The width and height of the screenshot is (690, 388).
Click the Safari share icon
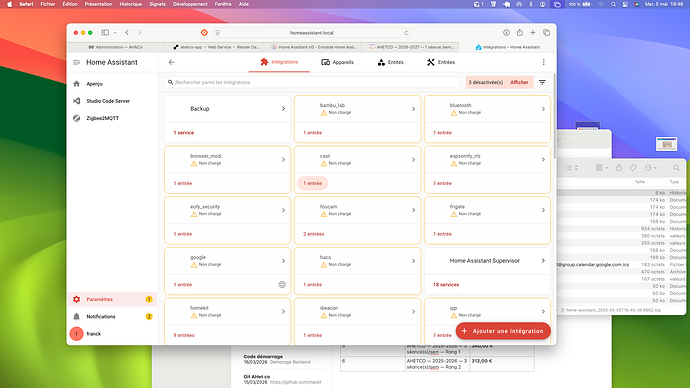tap(520, 33)
